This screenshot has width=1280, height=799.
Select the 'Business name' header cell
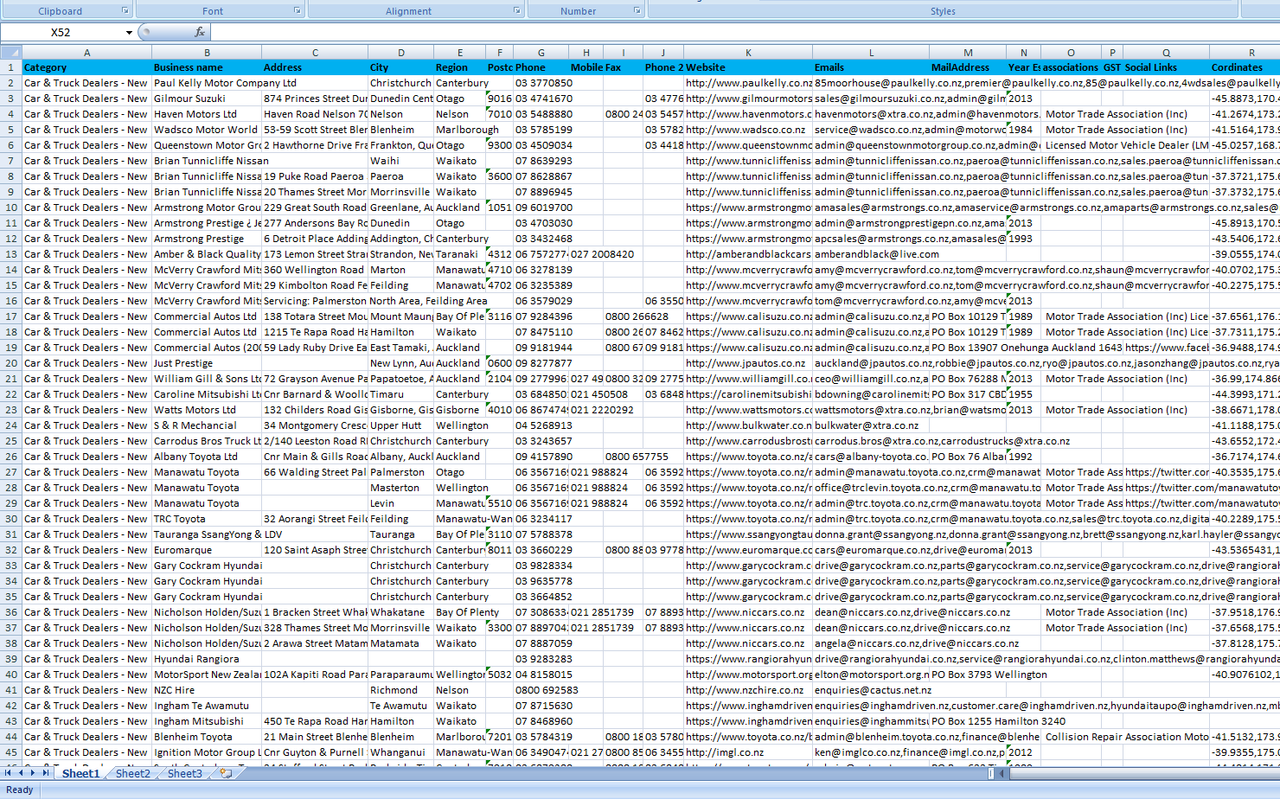pyautogui.click(x=206, y=68)
